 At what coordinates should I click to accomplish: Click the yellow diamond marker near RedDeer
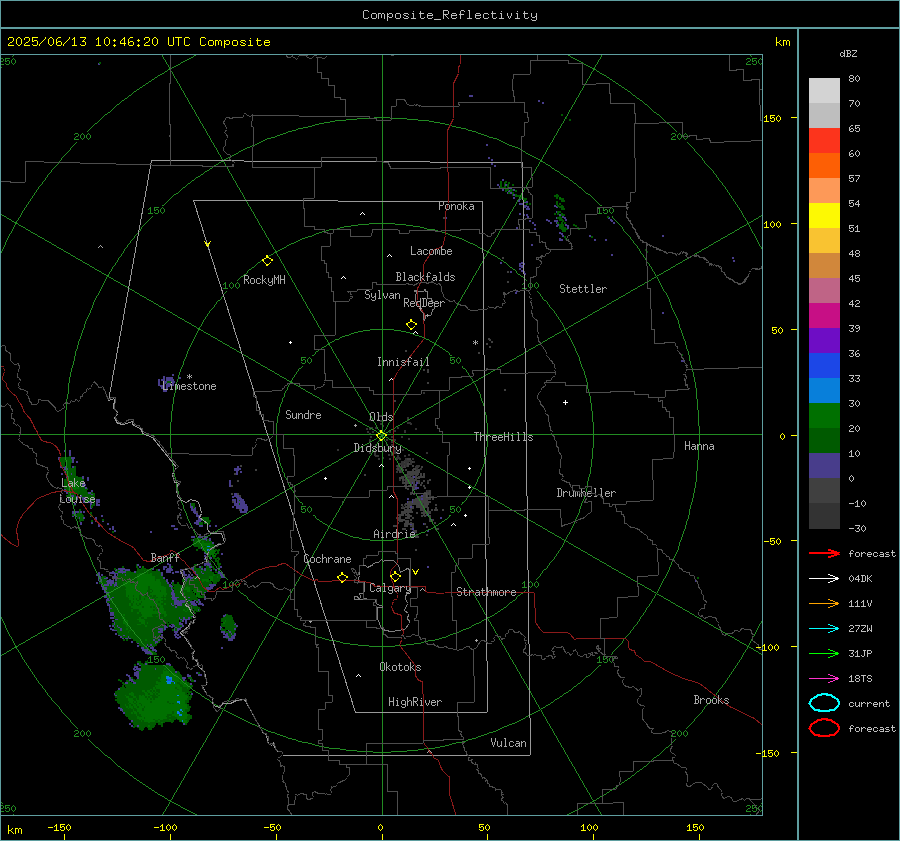coord(412,325)
